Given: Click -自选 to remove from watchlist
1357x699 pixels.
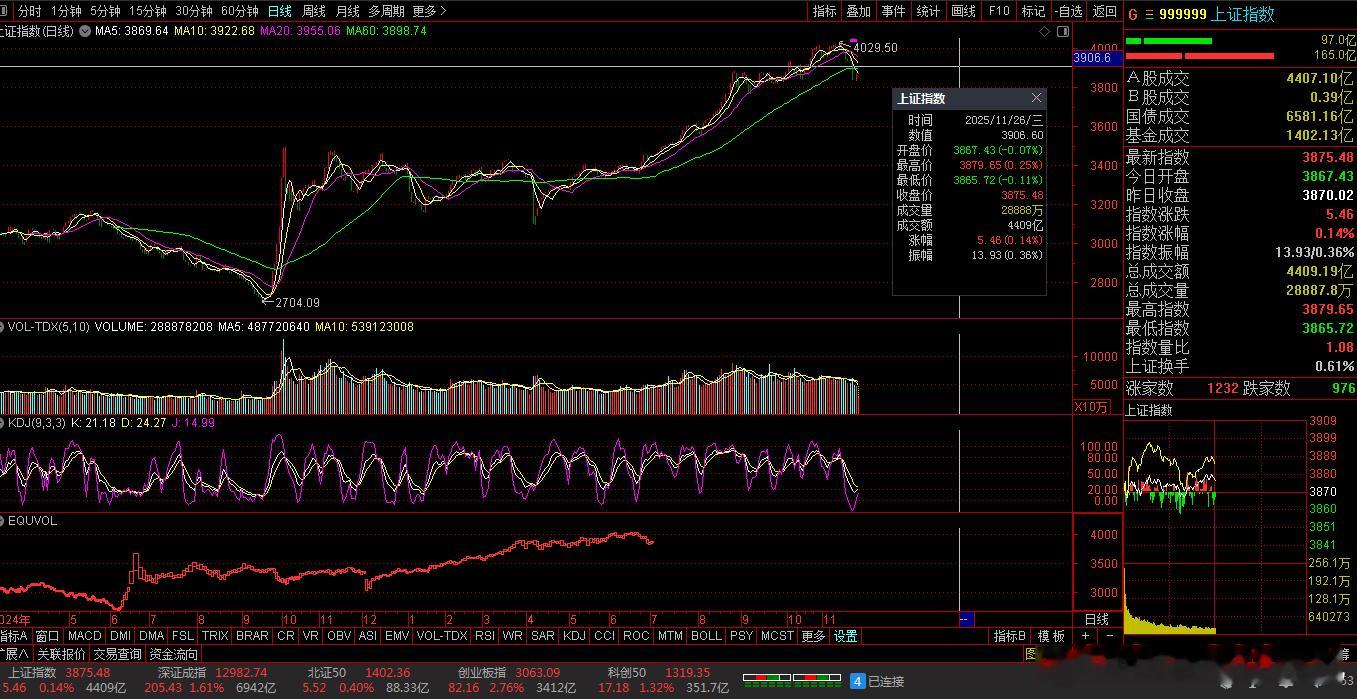Looking at the screenshot, I should coord(1068,11).
